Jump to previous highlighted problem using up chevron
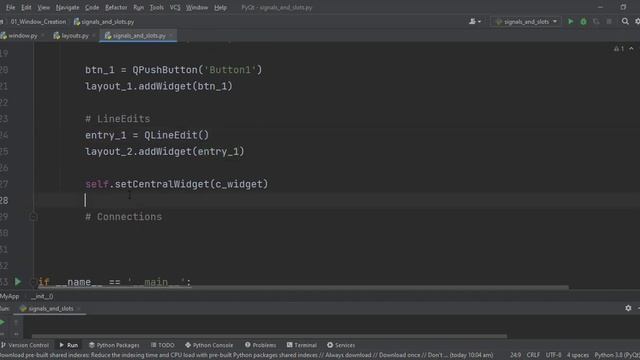Viewport: 640px width, 360px height. pyautogui.click(x=631, y=49)
